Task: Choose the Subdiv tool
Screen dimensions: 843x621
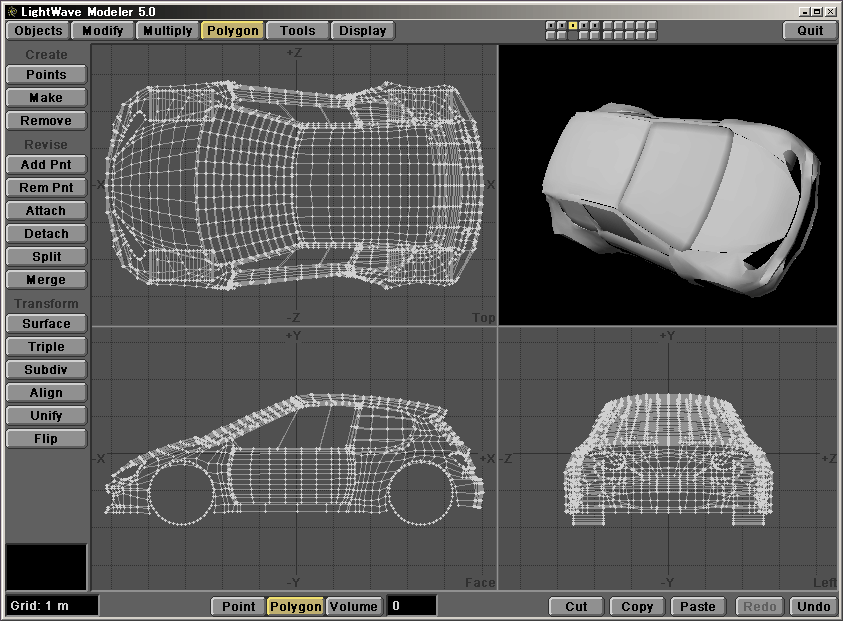Action: coord(46,370)
